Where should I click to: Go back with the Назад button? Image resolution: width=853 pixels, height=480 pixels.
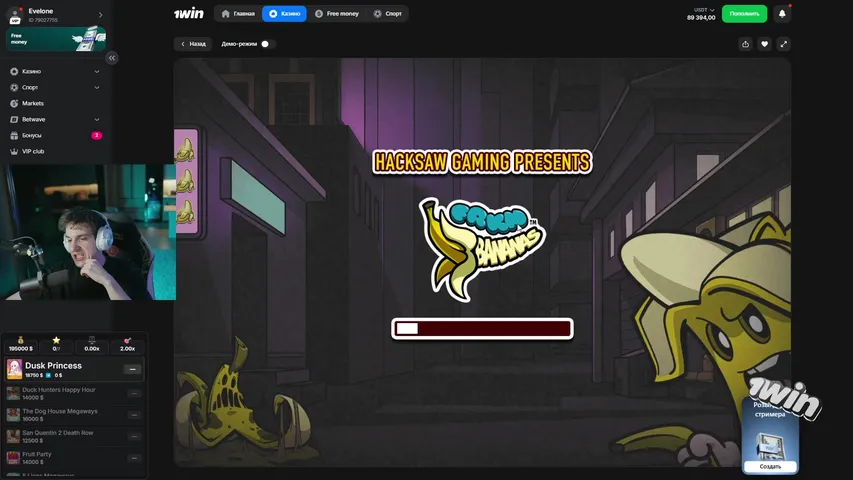[193, 44]
